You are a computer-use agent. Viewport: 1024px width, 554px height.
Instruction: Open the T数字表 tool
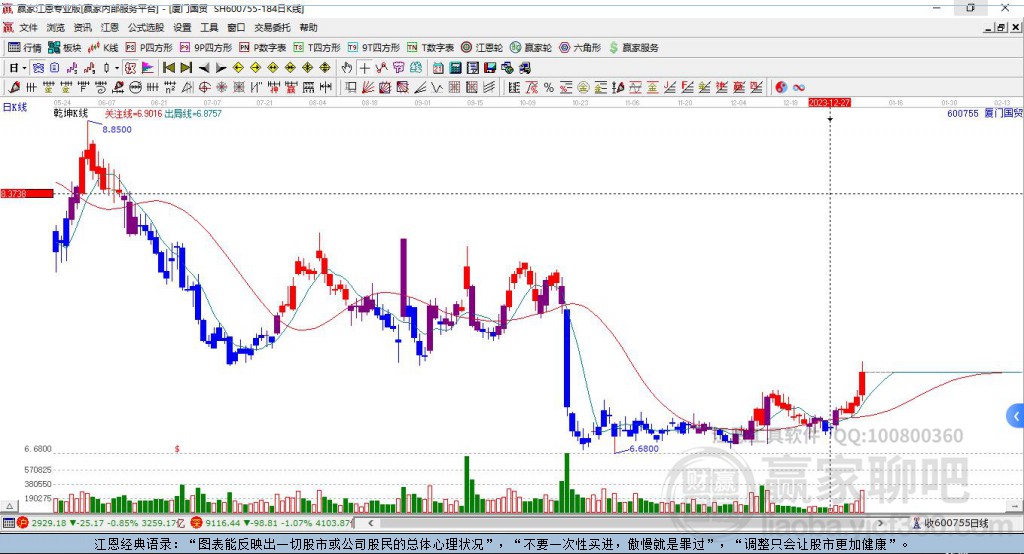pyautogui.click(x=430, y=48)
